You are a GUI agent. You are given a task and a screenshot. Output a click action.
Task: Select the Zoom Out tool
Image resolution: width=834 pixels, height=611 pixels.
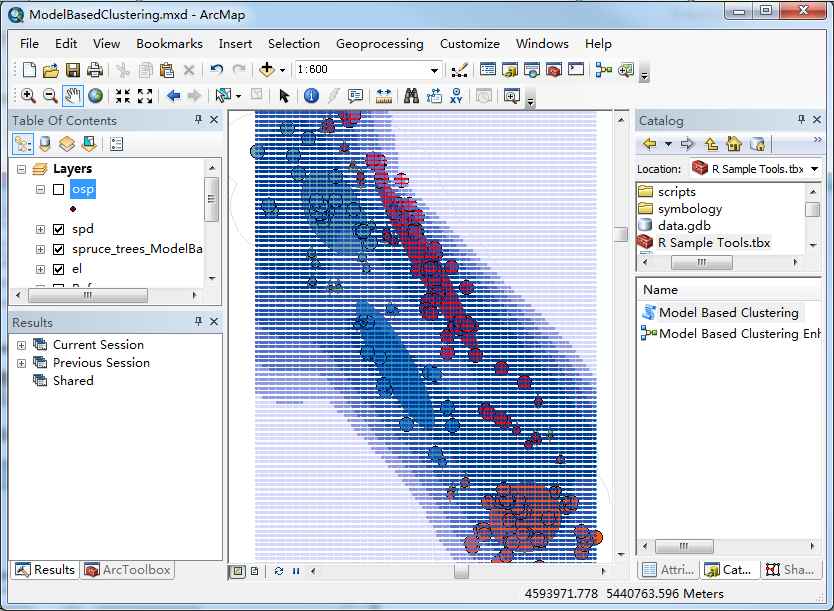click(x=50, y=96)
